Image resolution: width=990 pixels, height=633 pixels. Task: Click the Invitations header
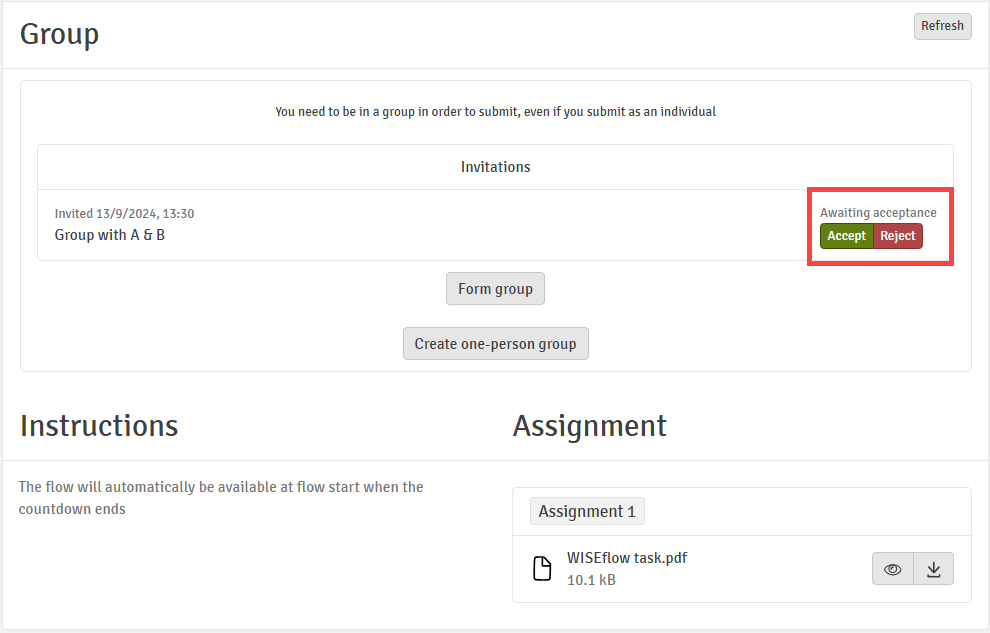coord(496,167)
